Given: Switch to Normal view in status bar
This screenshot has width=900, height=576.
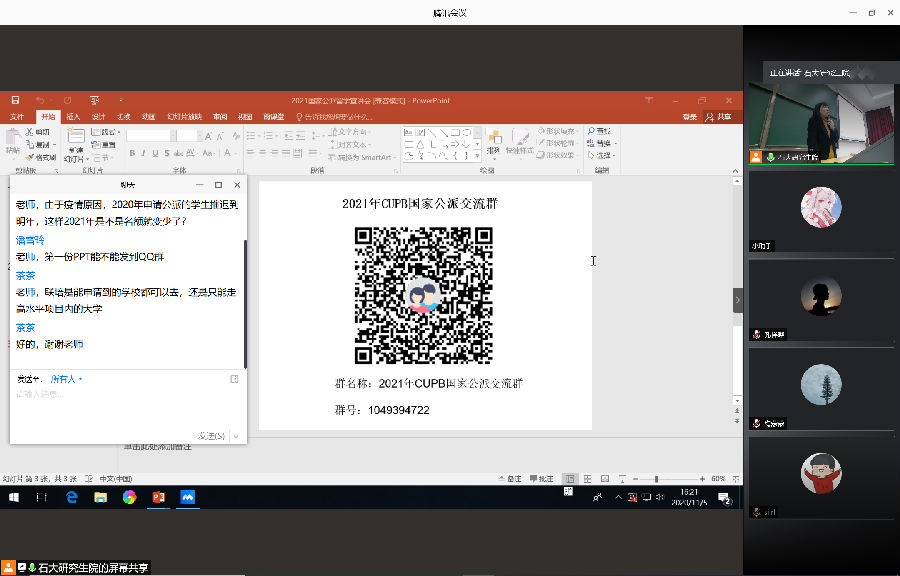Looking at the screenshot, I should pos(569,478).
